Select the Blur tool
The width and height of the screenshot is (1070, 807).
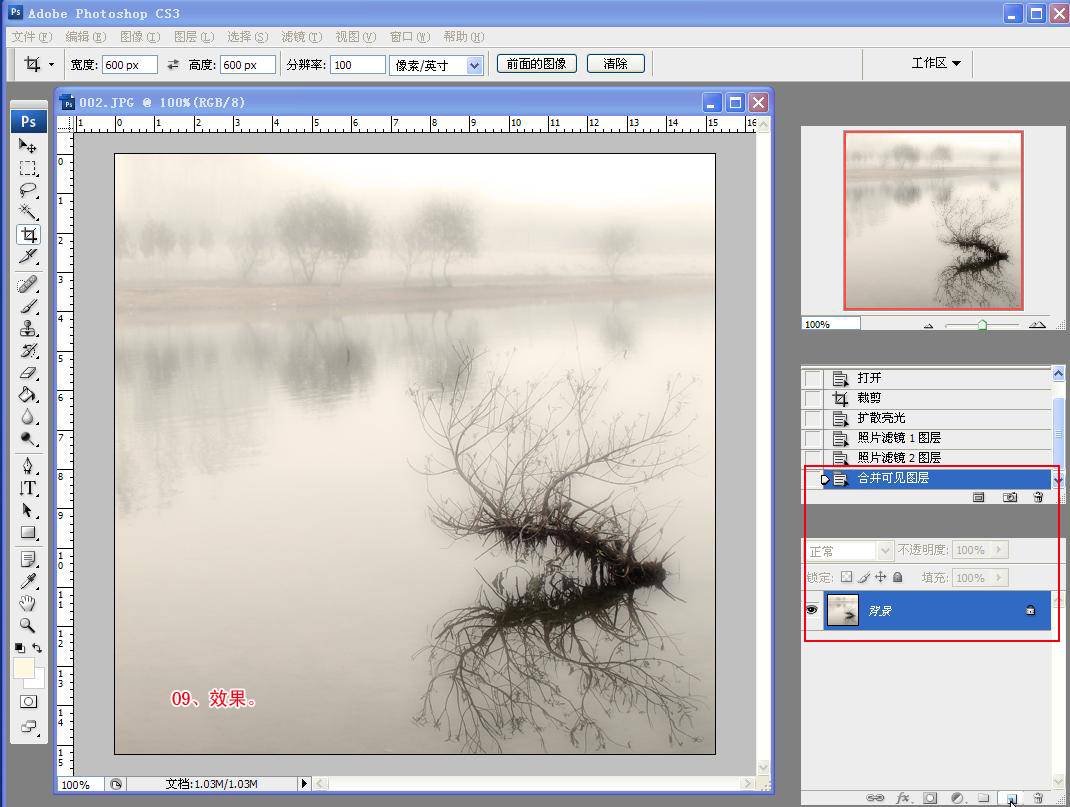(28, 417)
